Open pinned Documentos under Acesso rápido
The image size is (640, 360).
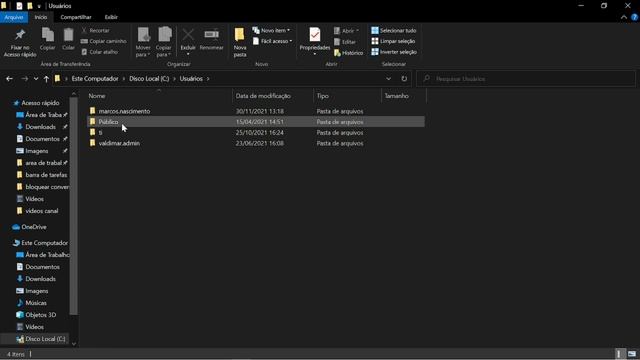coord(42,139)
